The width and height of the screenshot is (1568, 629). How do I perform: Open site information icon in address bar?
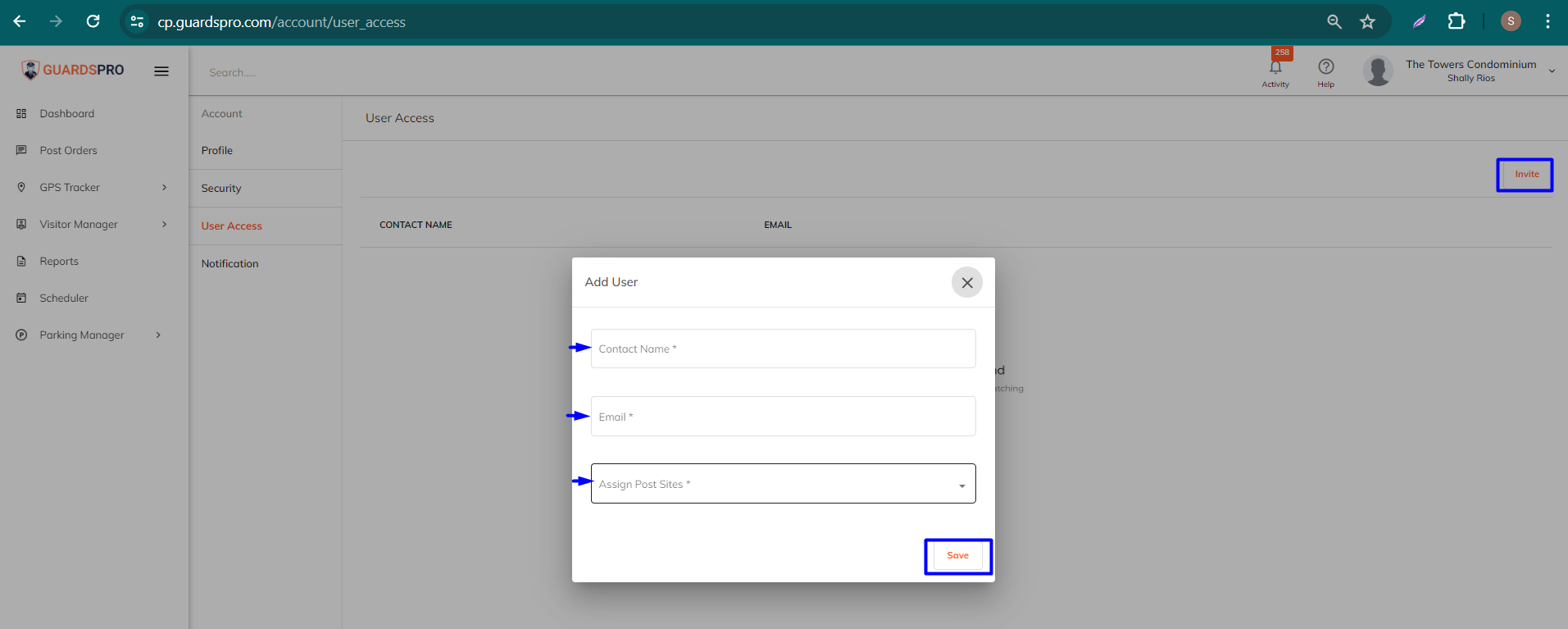(x=137, y=22)
